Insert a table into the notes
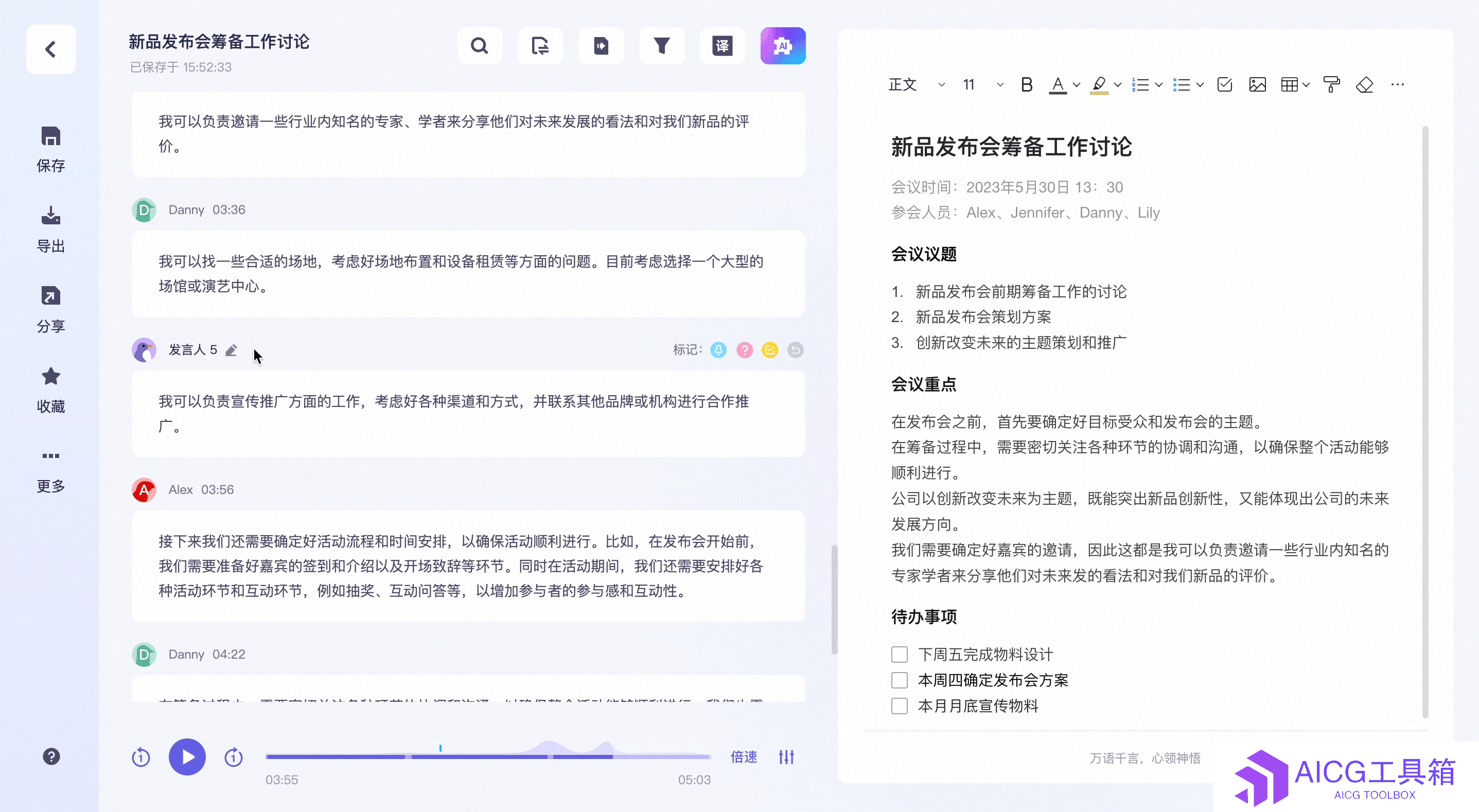 coord(1289,85)
